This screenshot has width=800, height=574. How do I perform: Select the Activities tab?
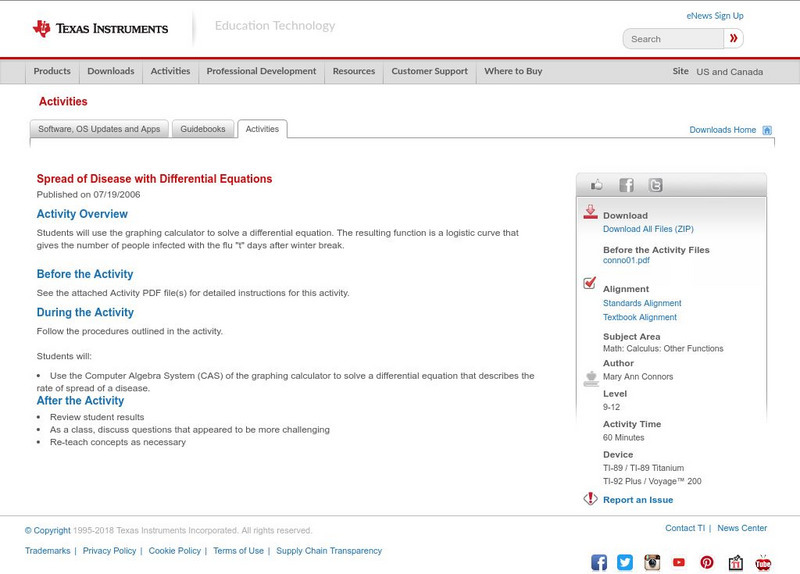(x=262, y=129)
